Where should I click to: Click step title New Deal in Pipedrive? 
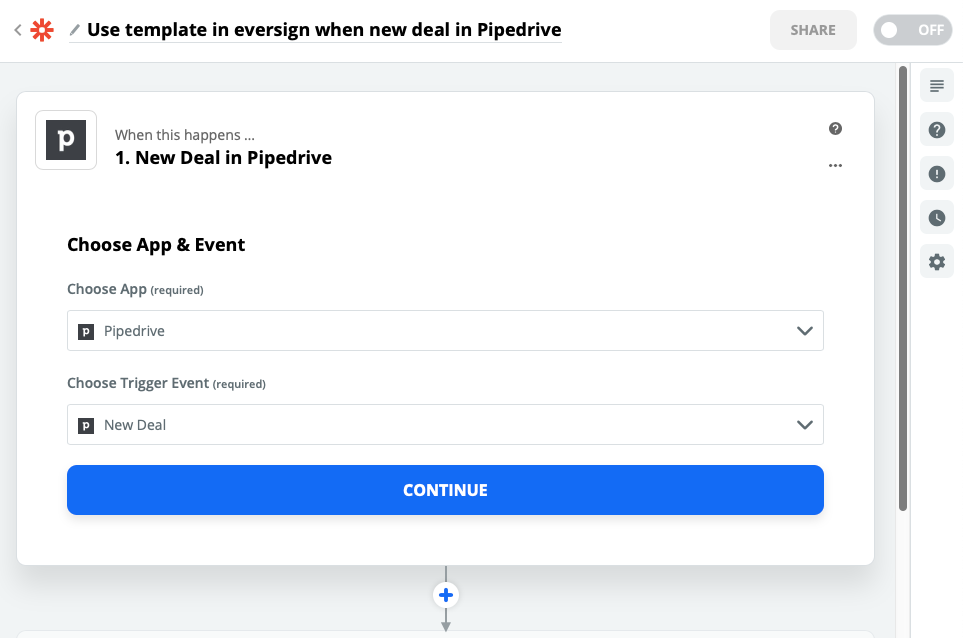point(224,158)
